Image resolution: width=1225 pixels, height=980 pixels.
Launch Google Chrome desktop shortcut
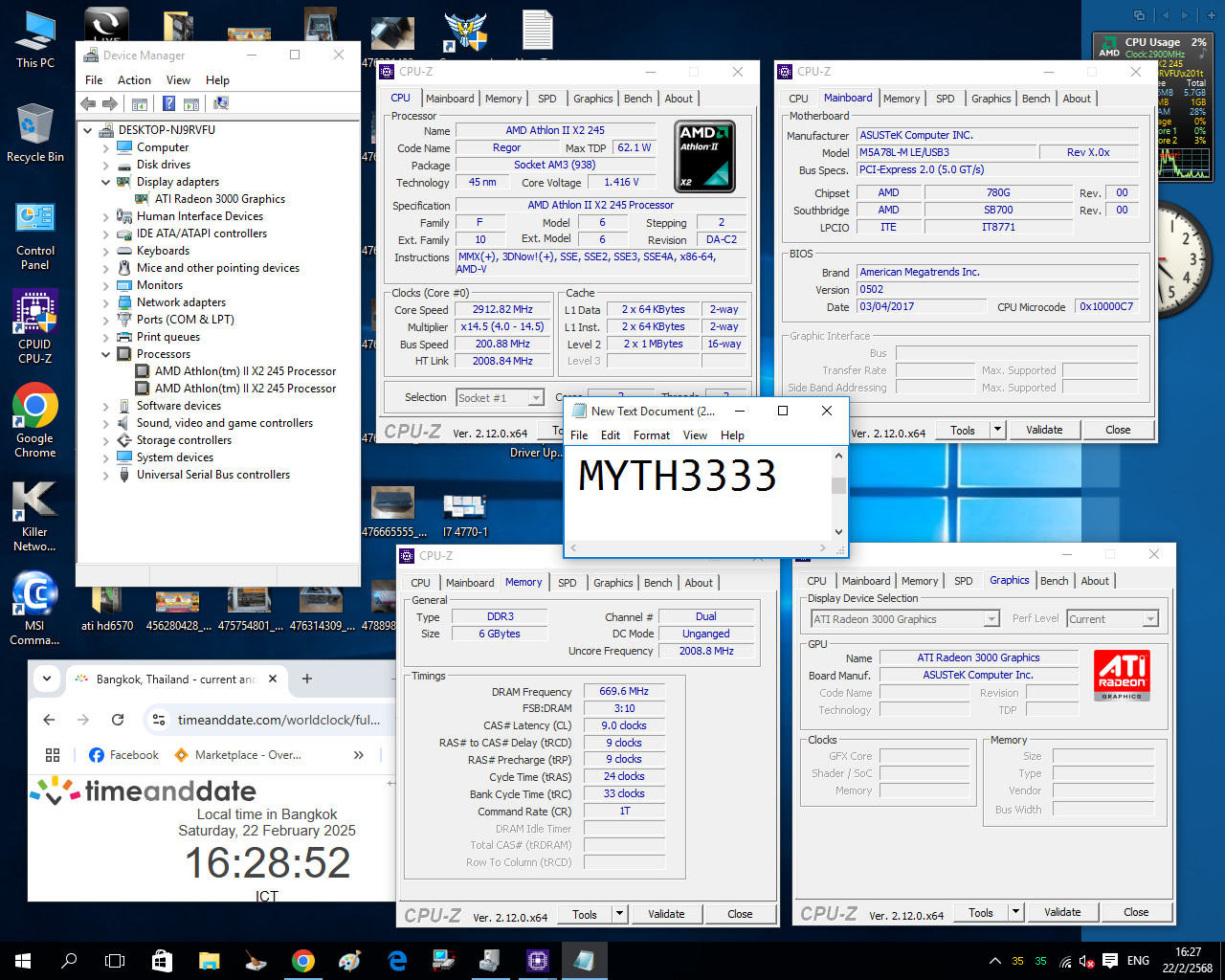[x=35, y=421]
